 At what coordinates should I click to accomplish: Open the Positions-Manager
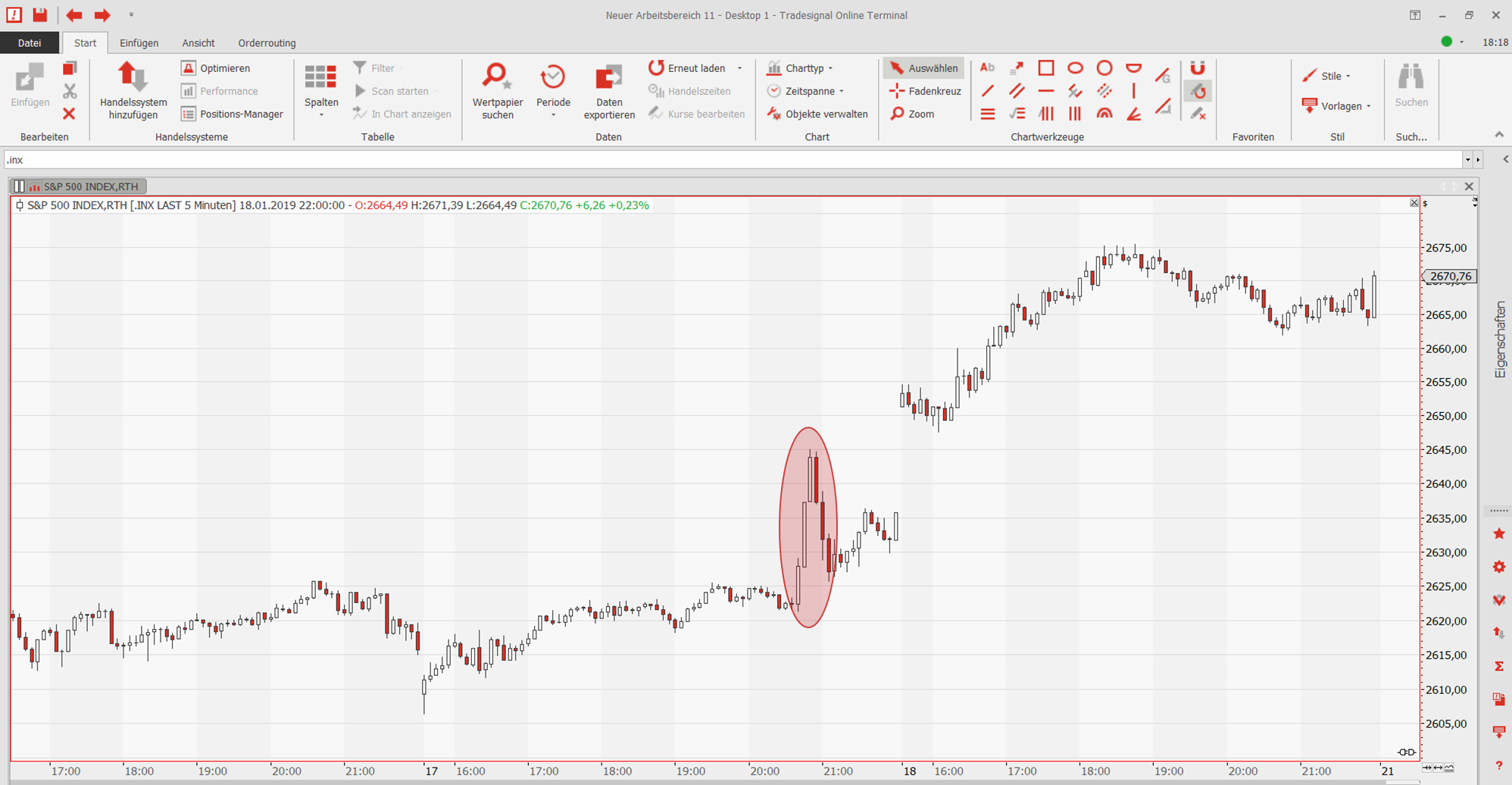pyautogui.click(x=233, y=114)
